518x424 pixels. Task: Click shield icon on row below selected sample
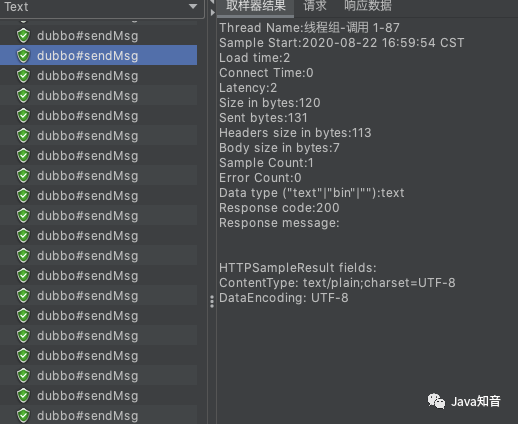pyautogui.click(x=23, y=76)
